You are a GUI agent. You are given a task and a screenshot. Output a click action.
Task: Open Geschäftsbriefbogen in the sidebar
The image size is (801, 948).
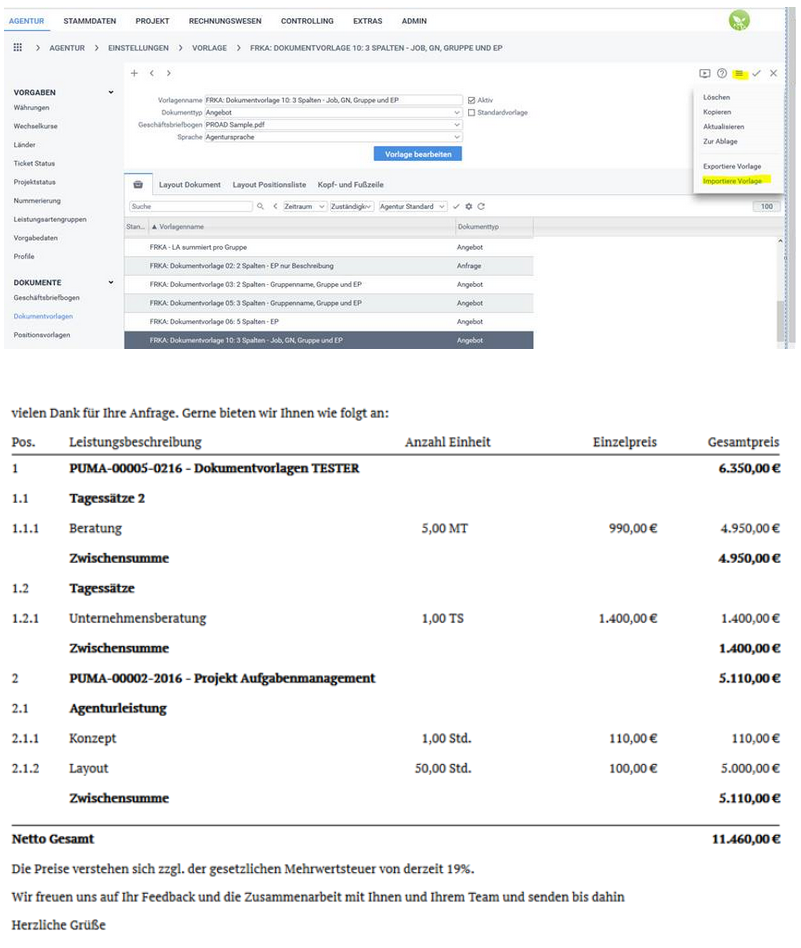tap(47, 297)
